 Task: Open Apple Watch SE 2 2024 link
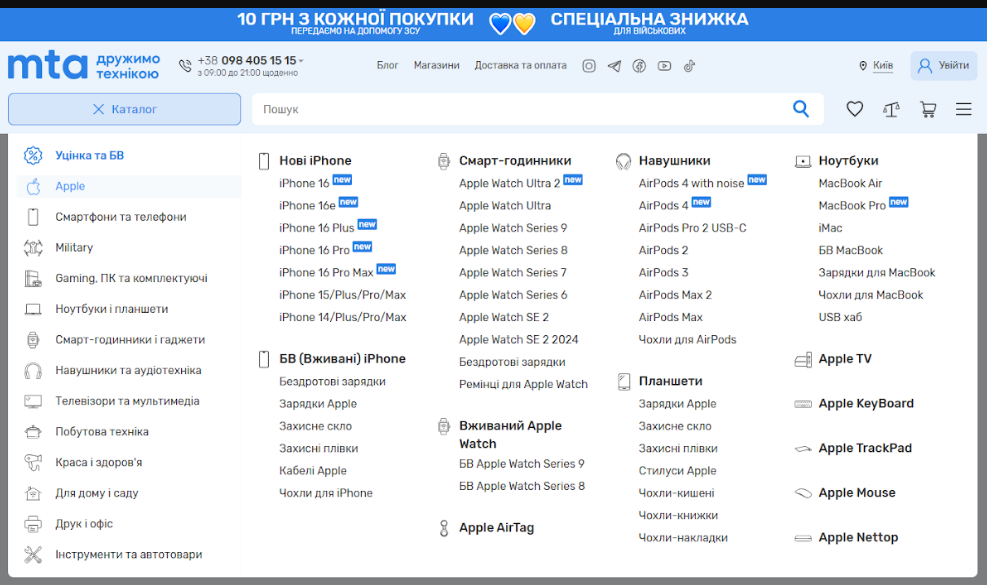[x=519, y=339]
